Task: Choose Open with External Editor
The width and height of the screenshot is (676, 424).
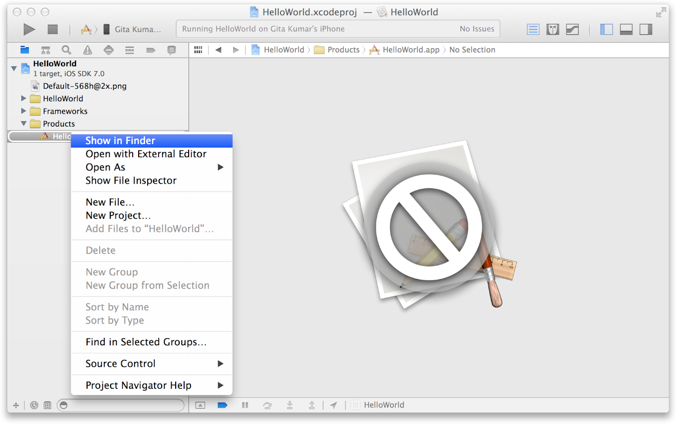Action: tap(152, 154)
